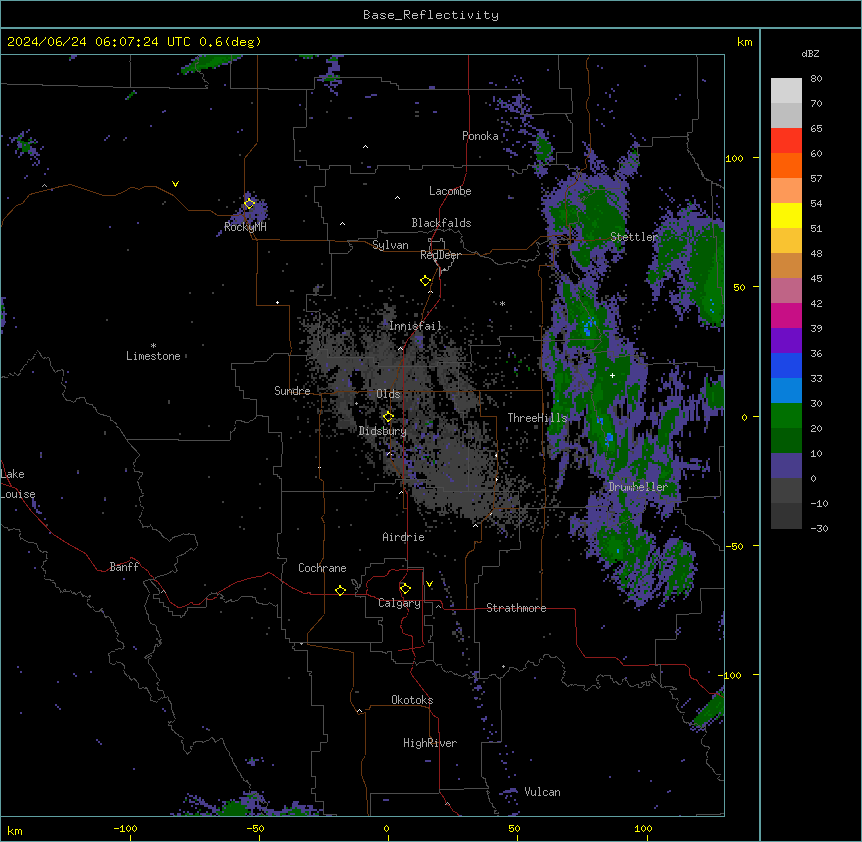Click the Cochrane label
862x842 pixels.
pos(322,568)
